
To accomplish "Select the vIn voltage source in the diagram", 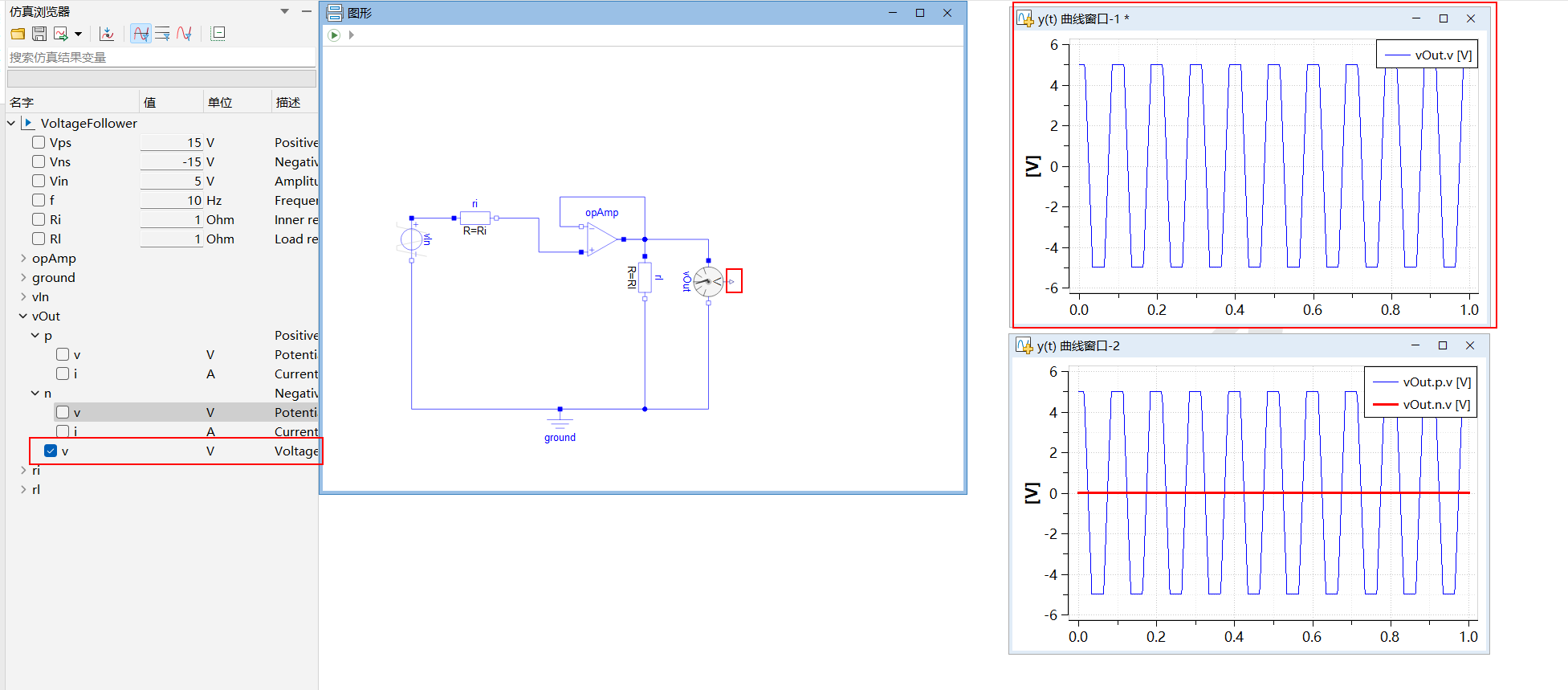I will tap(412, 239).
